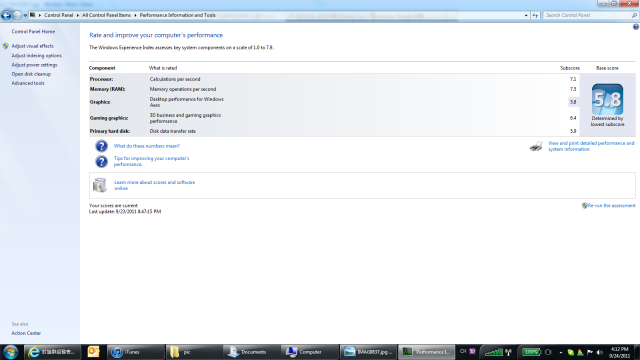The image size is (640, 360).
Task: Click Performance Information and Tools breadcrumb
Action: 178,15
